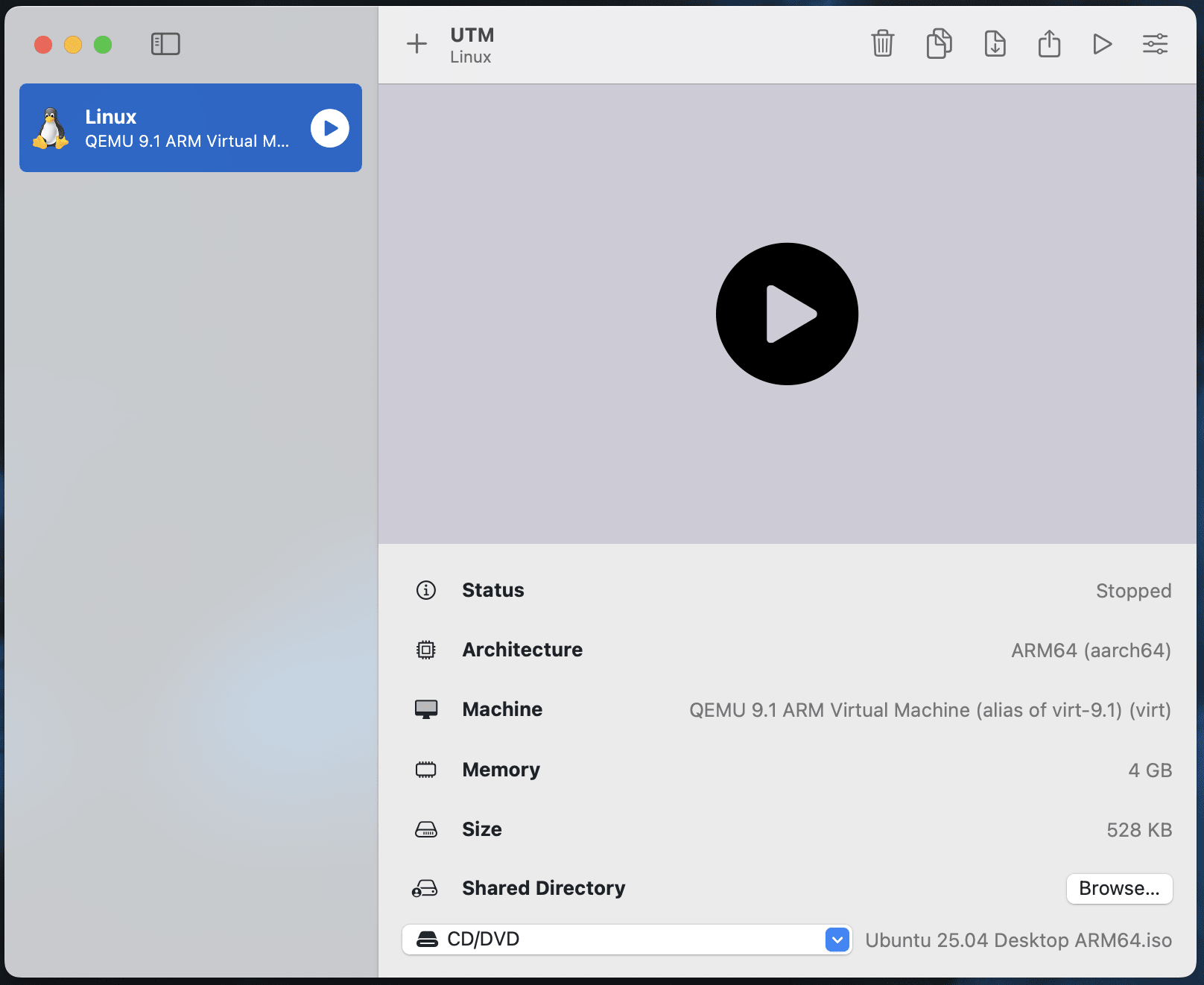Viewport: 1204px width, 985px height.
Task: Click the Ubuntu 25.04 Desktop ARM64.iso filename
Action: coord(1018,940)
